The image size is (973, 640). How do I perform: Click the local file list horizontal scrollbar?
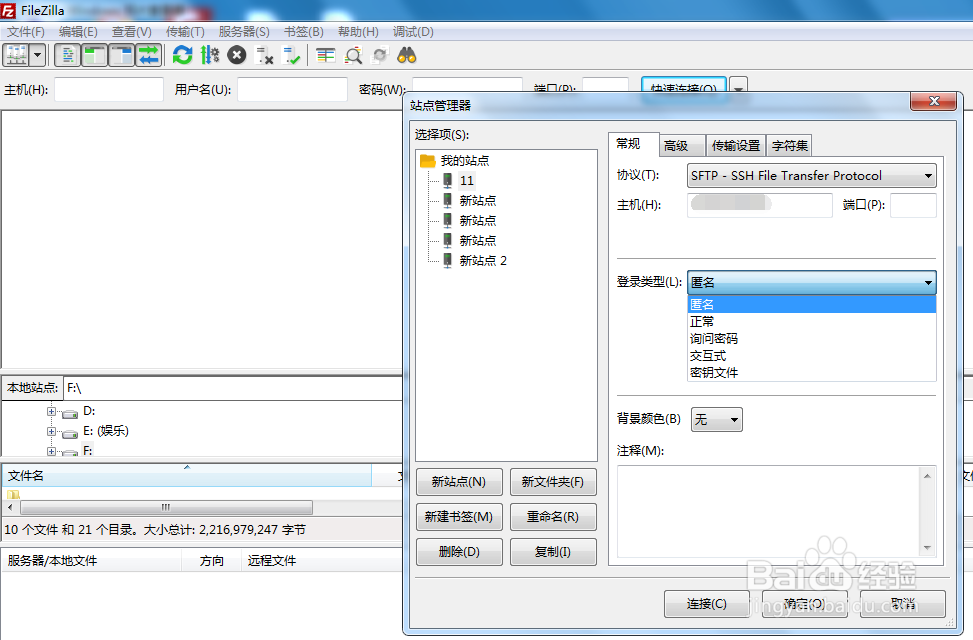click(166, 507)
